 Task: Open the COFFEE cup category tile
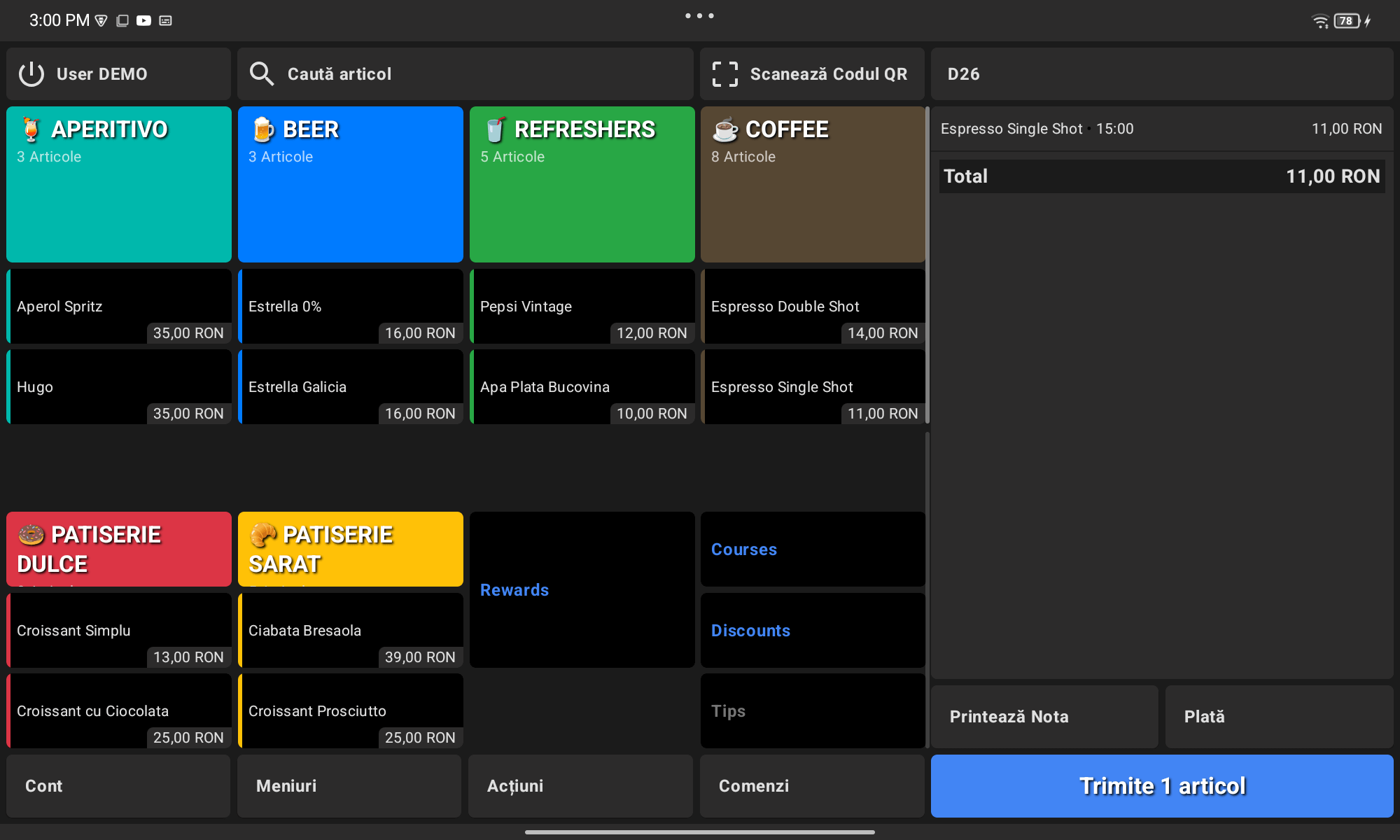pyautogui.click(x=813, y=184)
